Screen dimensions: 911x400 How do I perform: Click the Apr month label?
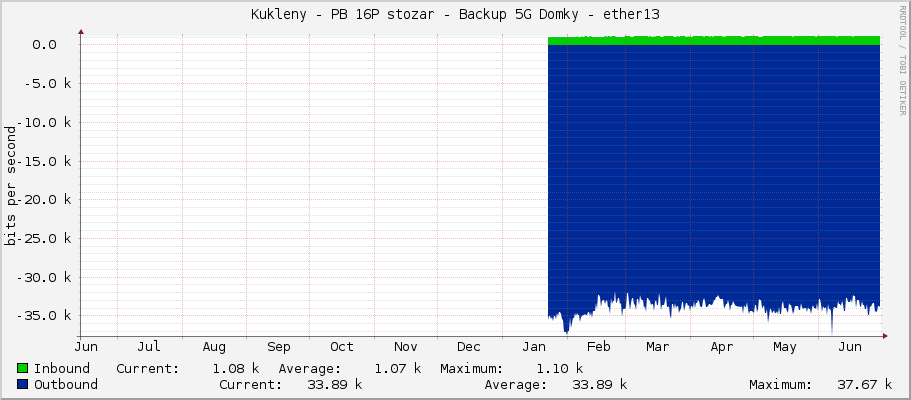tap(722, 347)
